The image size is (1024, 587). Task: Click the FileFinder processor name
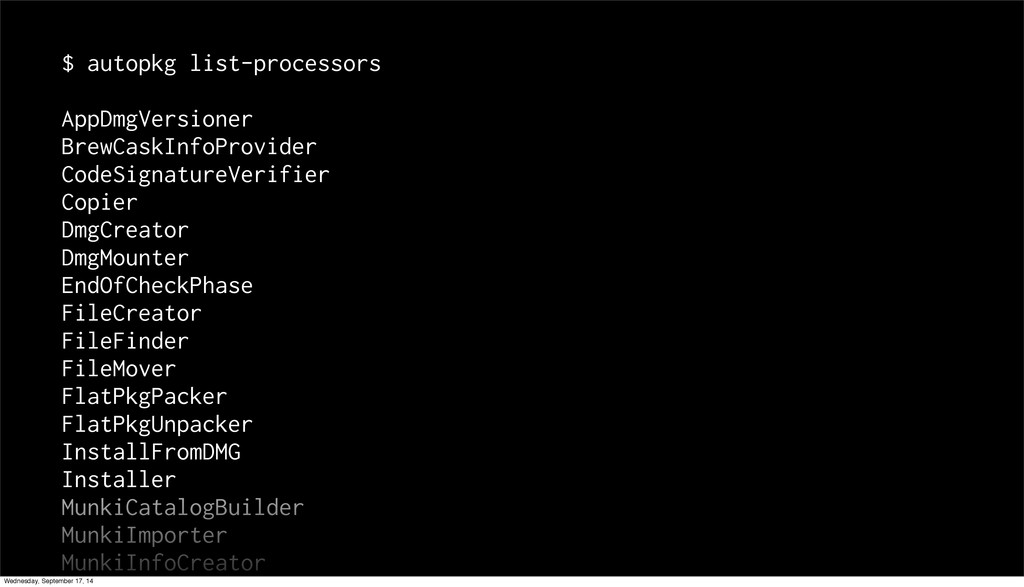(x=125, y=342)
